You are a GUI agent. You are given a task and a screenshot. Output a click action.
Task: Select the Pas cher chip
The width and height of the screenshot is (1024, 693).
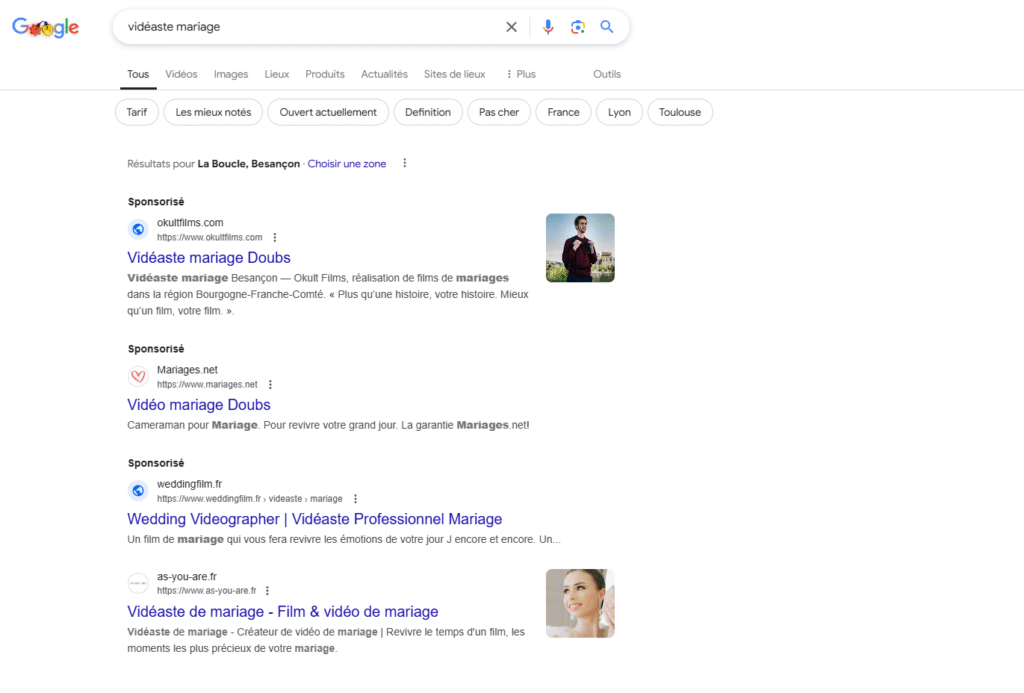click(x=499, y=112)
